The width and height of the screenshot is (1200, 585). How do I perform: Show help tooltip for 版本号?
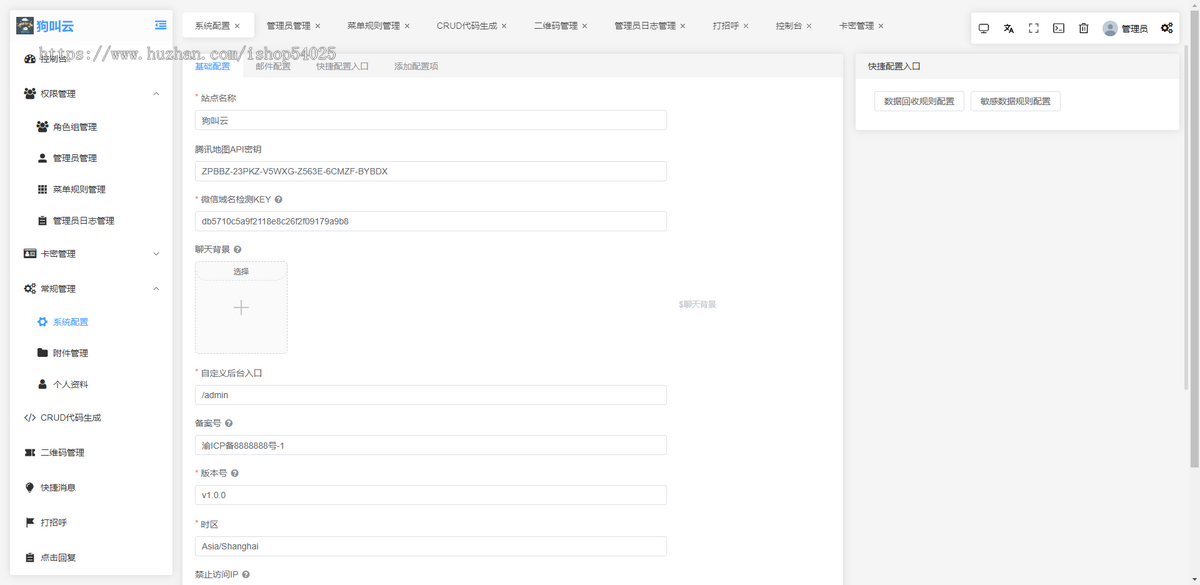[234, 473]
